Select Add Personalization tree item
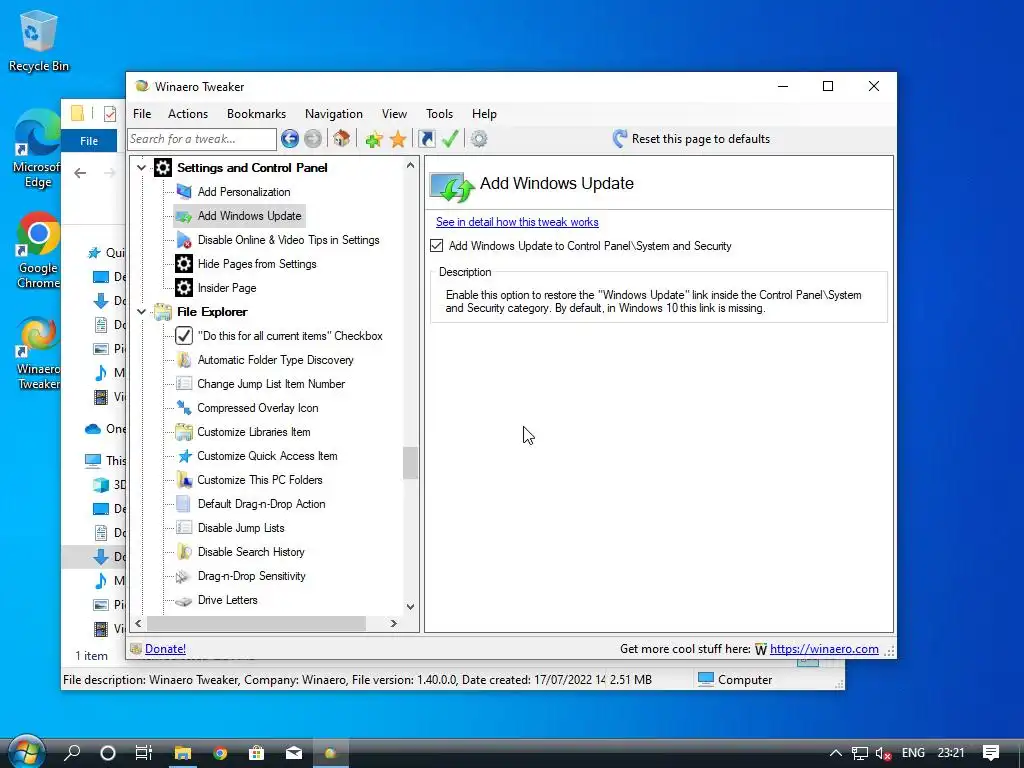 point(244,192)
